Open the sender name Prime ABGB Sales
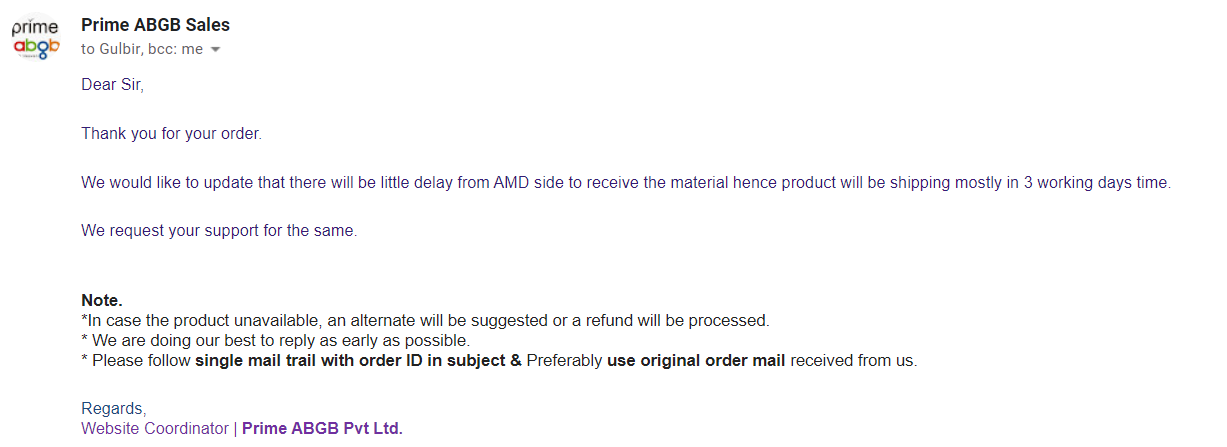 click(156, 25)
